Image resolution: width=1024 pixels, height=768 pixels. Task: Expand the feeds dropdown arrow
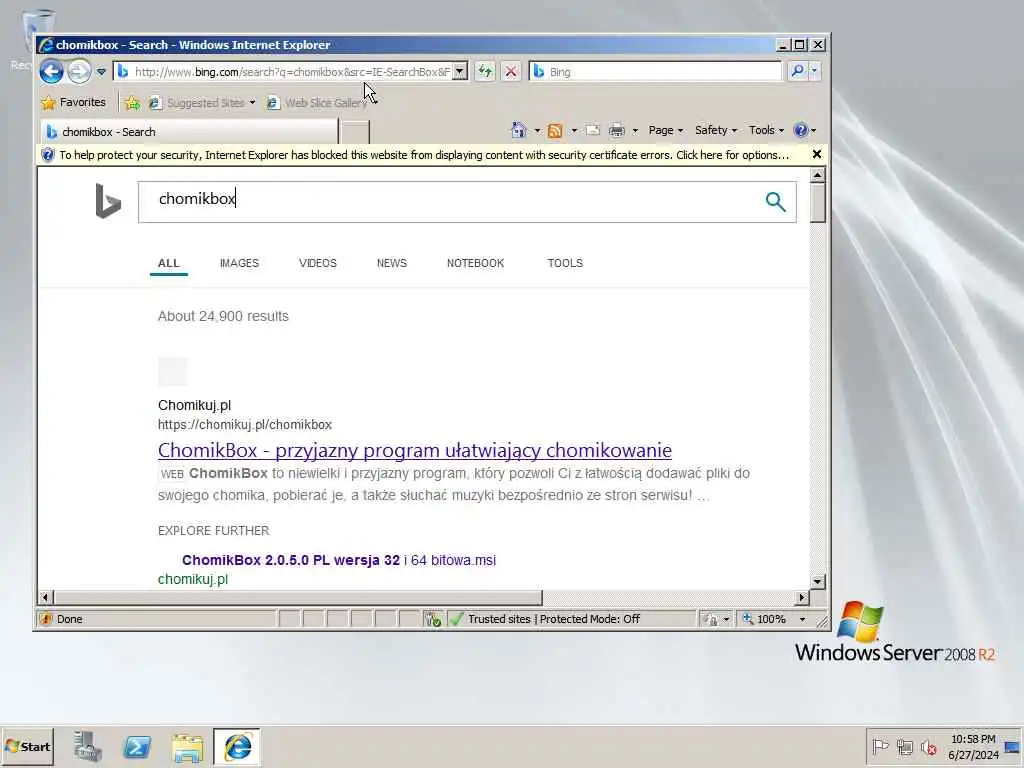coord(574,131)
